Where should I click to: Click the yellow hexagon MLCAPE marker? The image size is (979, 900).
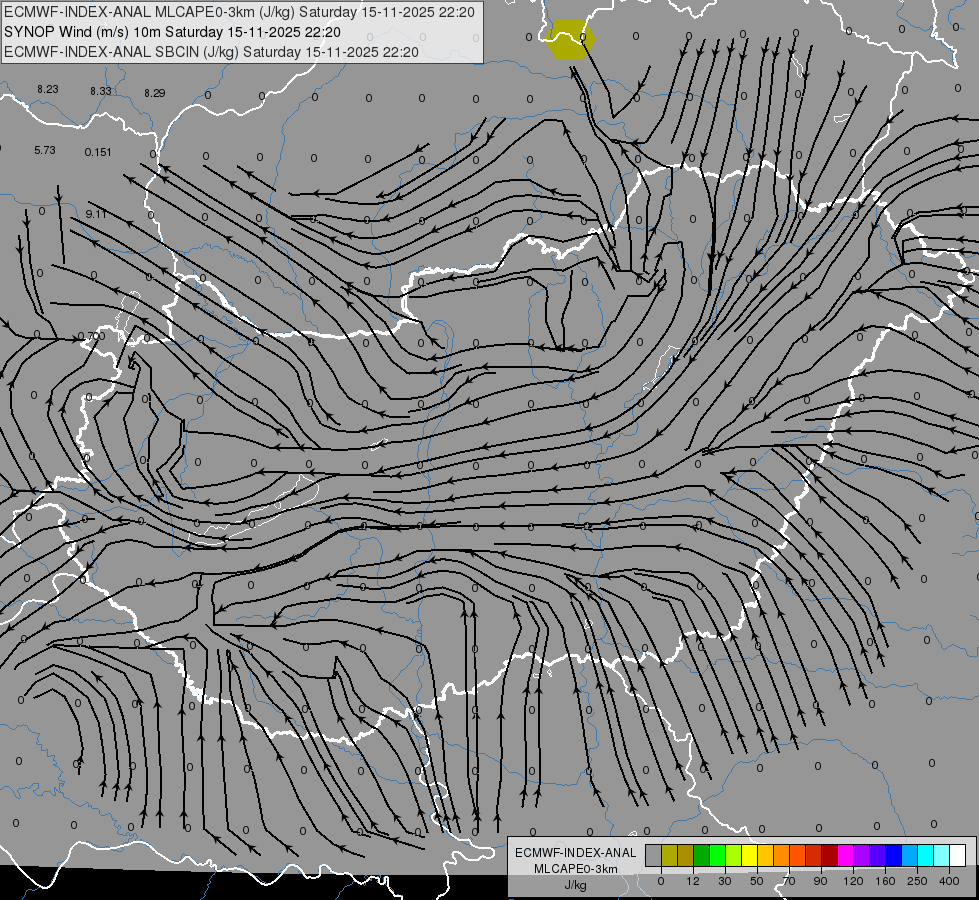[x=569, y=39]
